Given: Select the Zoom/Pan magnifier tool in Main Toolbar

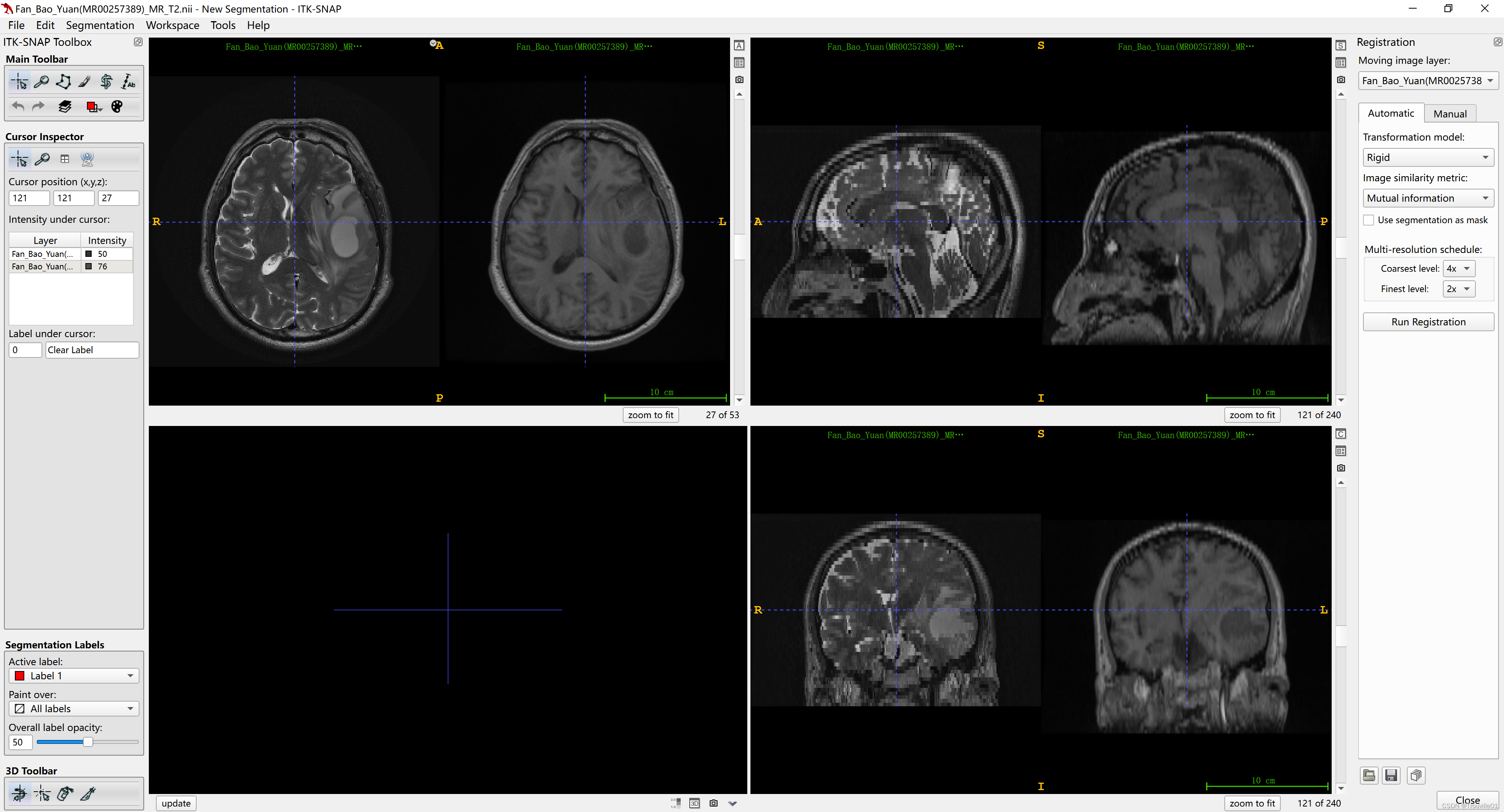Looking at the screenshot, I should (41, 82).
